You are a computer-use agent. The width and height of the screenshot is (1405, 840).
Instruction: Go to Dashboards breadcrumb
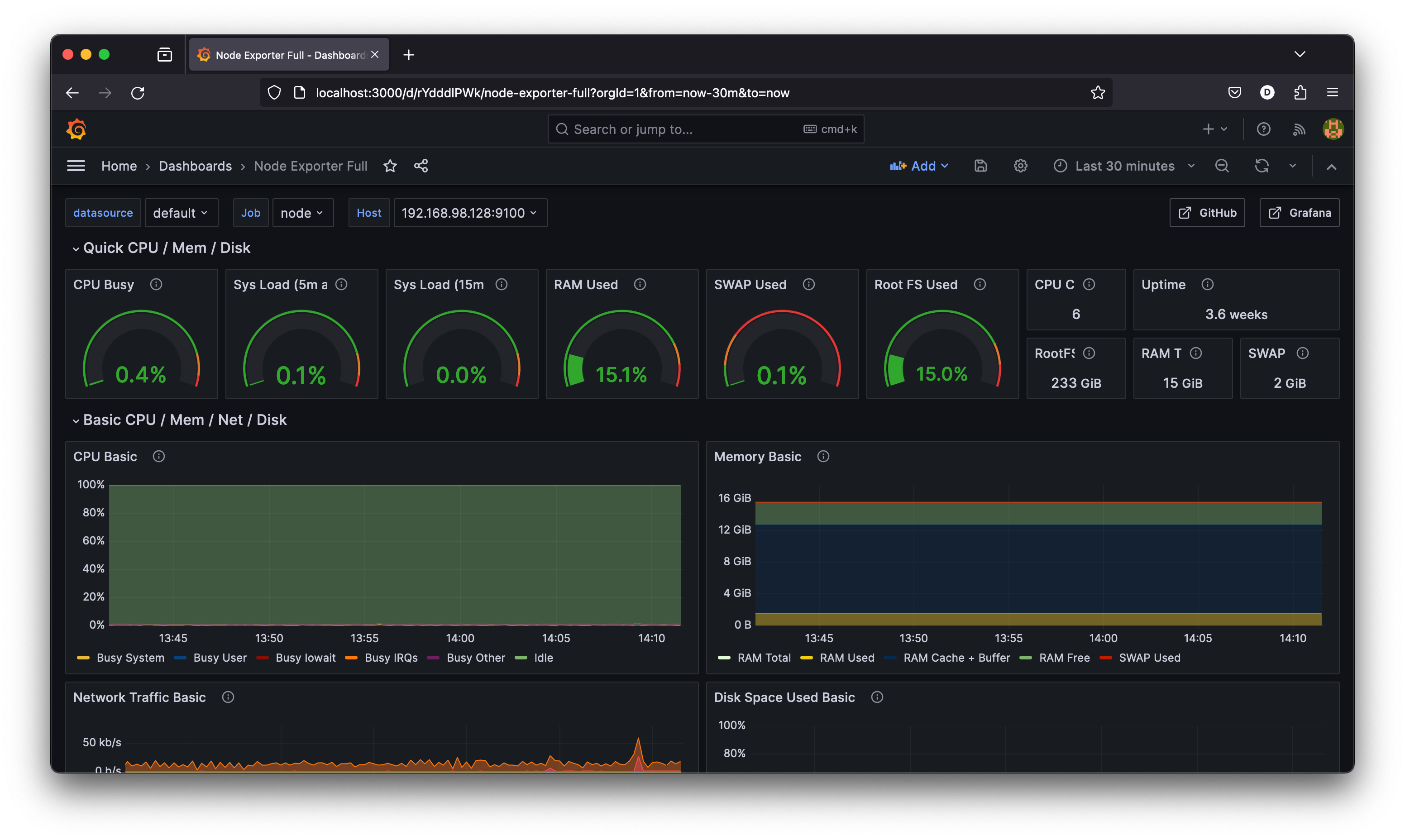[195, 166]
